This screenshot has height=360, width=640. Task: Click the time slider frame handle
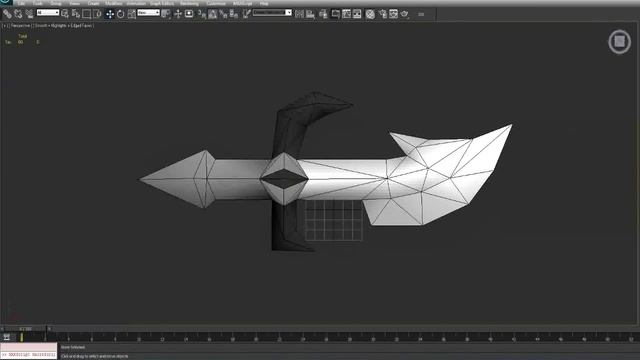tap(25, 329)
